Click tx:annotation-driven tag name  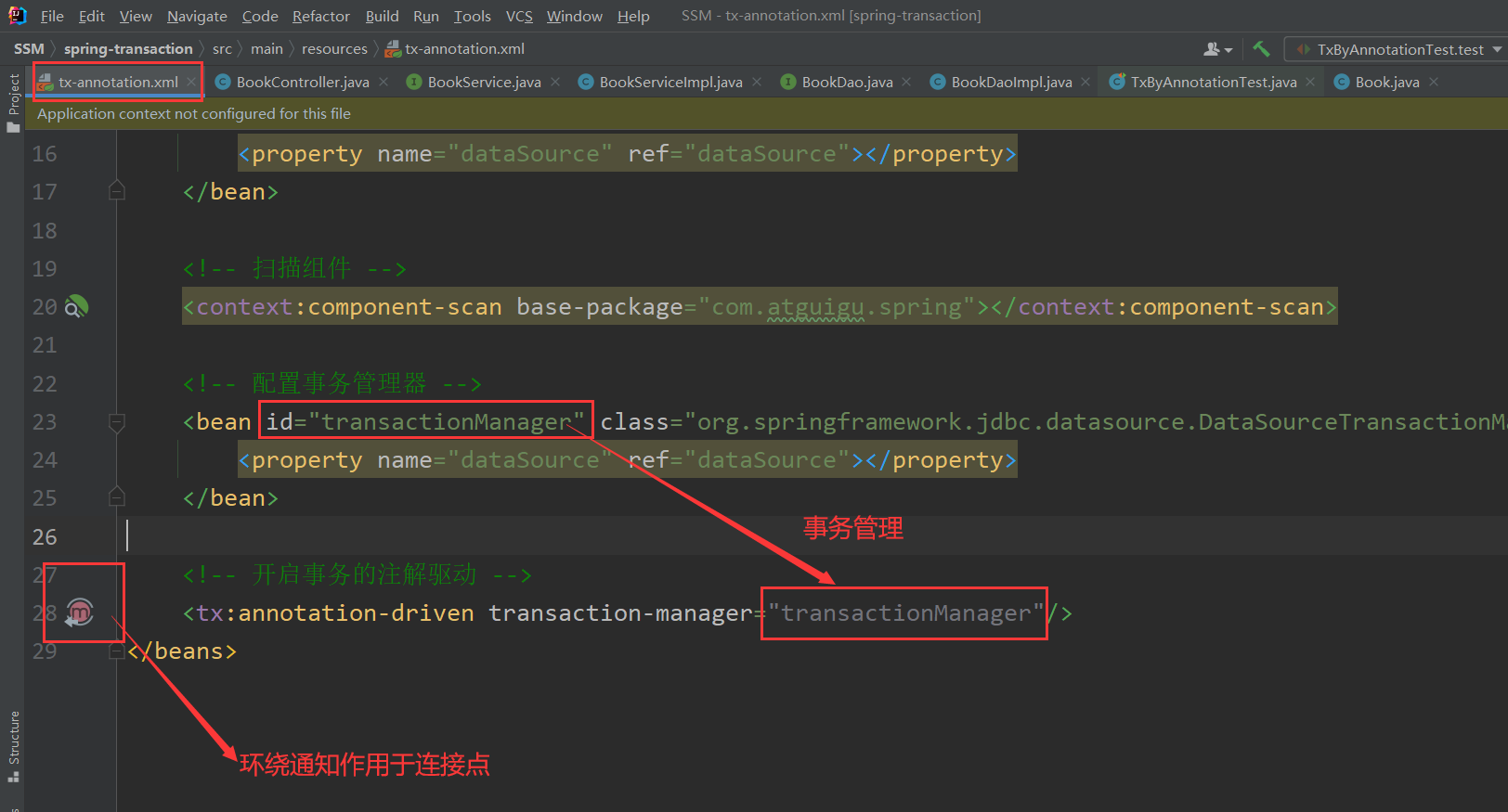pyautogui.click(x=335, y=613)
